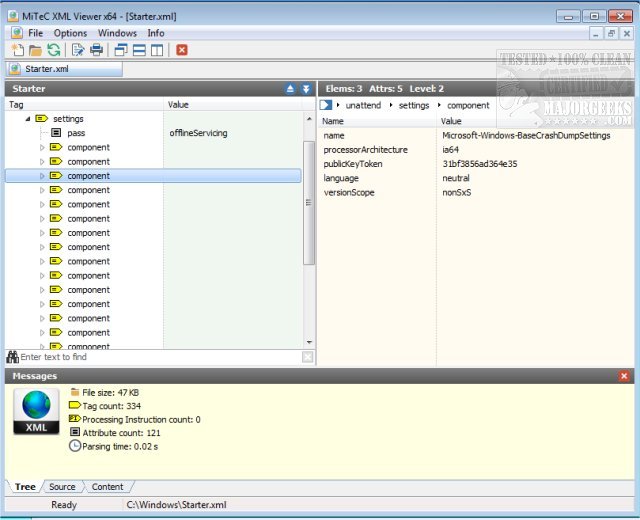Collapse all nodes in the Starter header
640x520 pixels.
[x=290, y=89]
